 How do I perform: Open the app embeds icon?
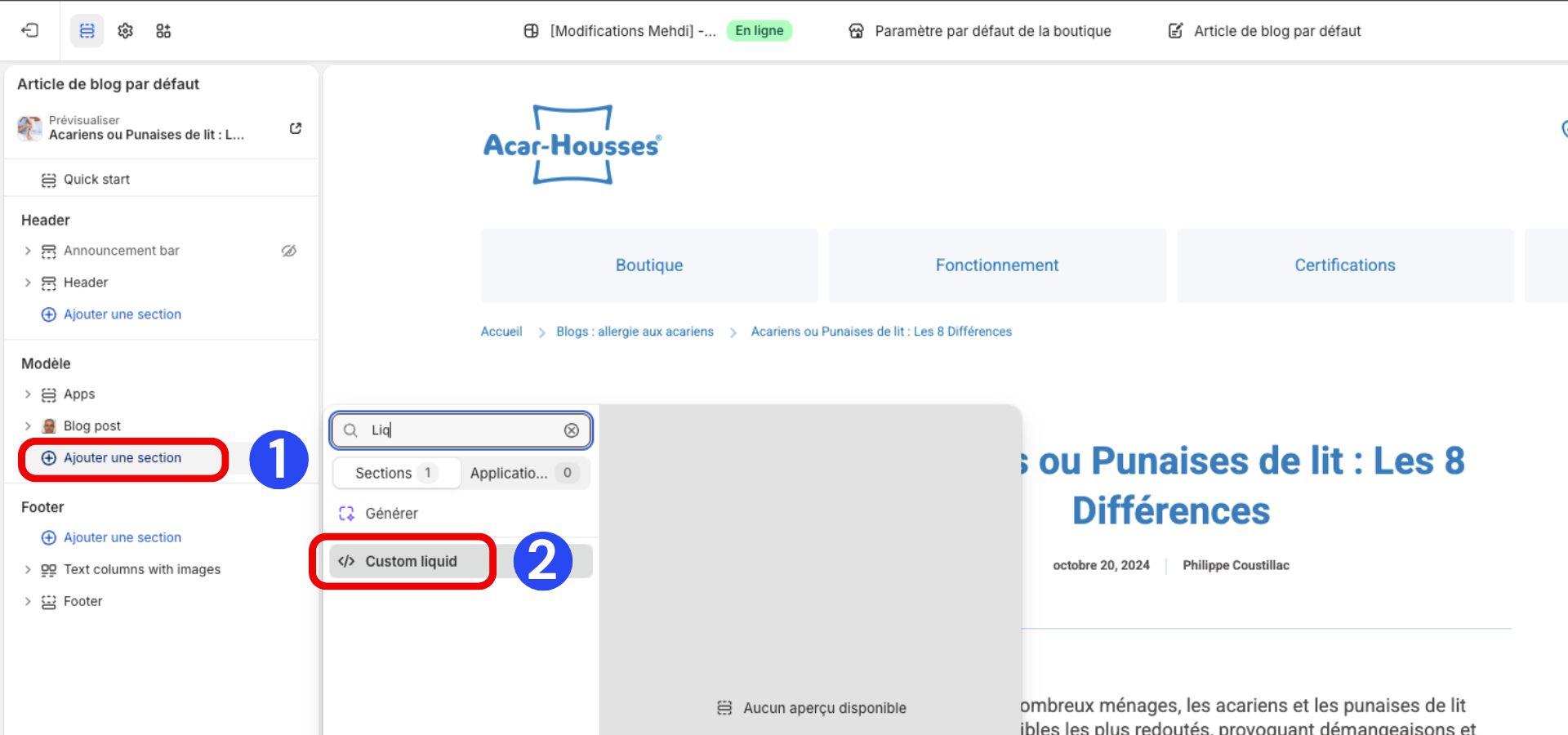tap(163, 30)
